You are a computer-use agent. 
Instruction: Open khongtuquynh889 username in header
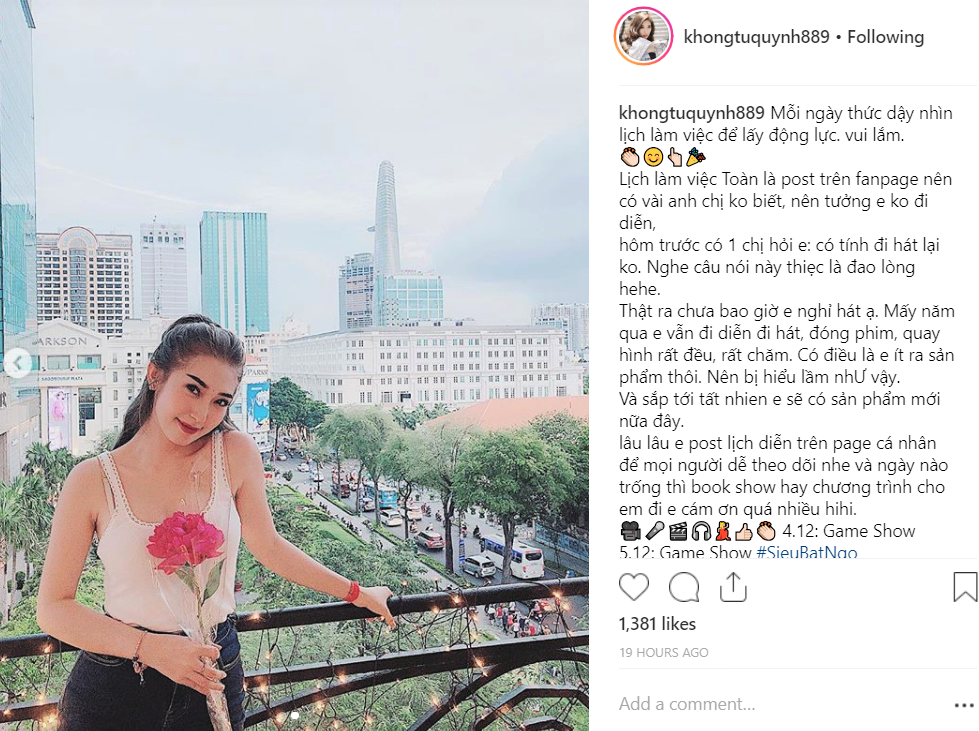[756, 37]
